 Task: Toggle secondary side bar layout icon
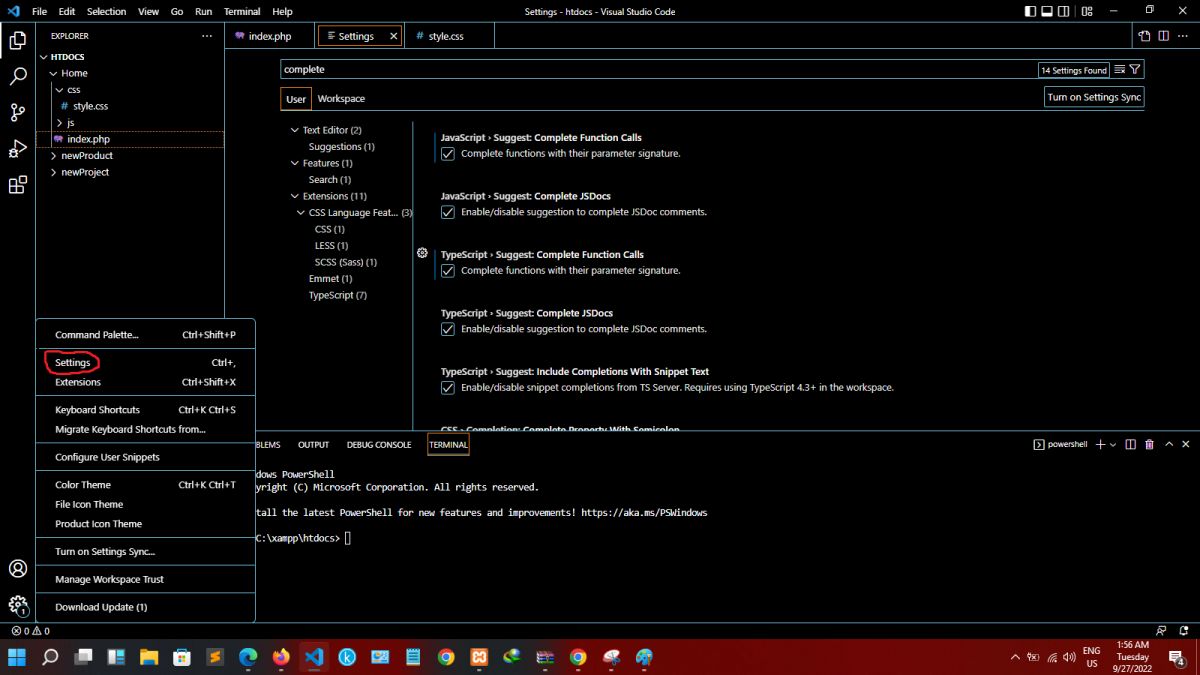point(1064,11)
